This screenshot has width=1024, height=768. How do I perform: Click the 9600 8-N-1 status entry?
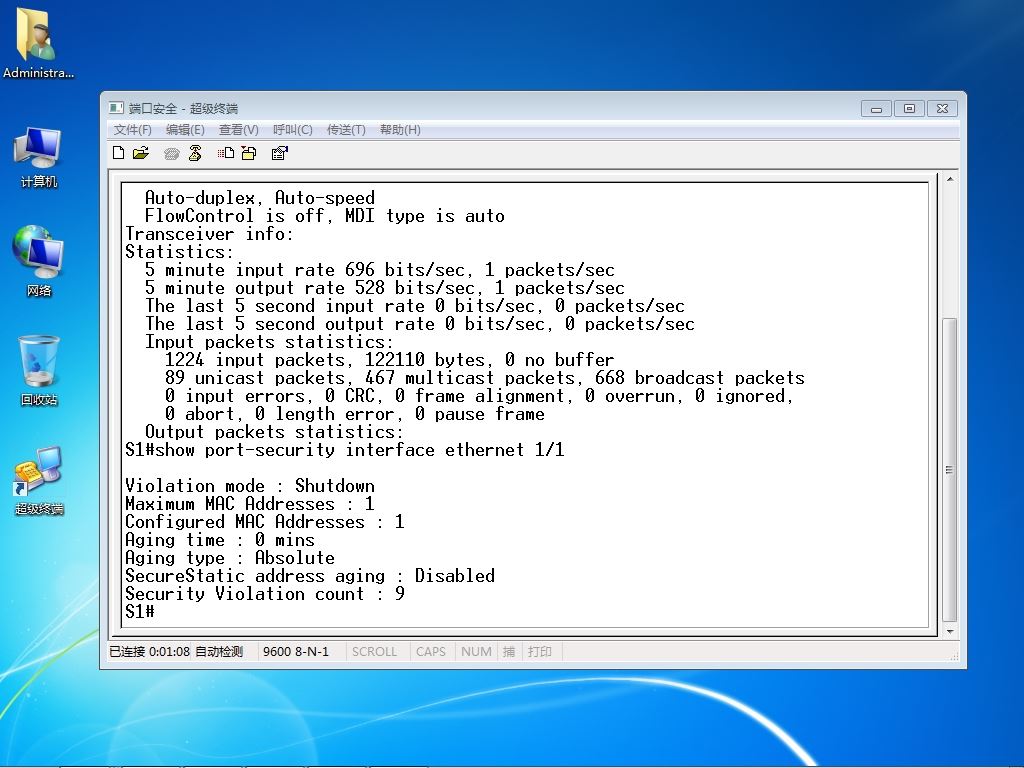296,651
